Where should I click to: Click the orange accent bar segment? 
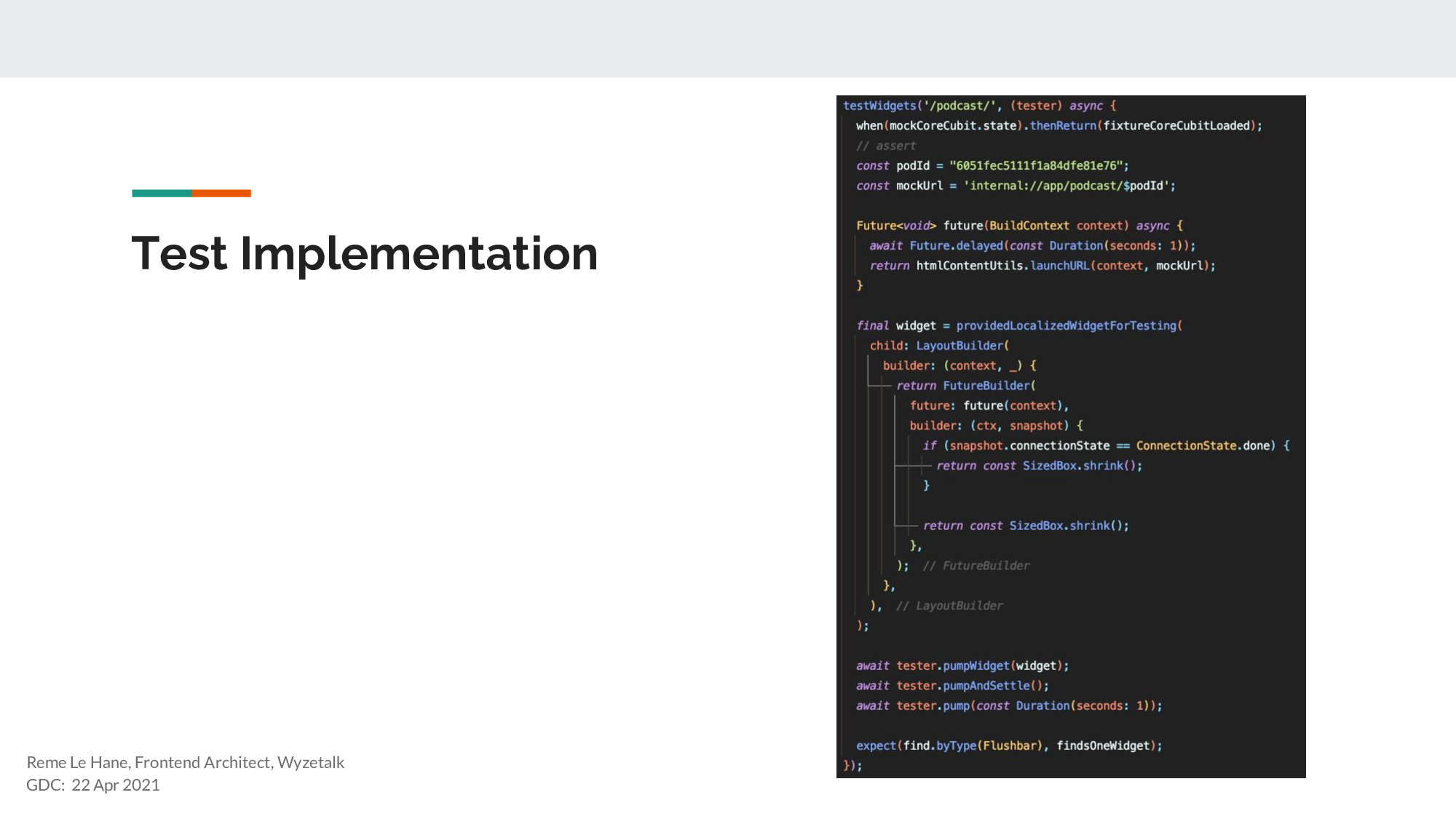pyautogui.click(x=221, y=193)
